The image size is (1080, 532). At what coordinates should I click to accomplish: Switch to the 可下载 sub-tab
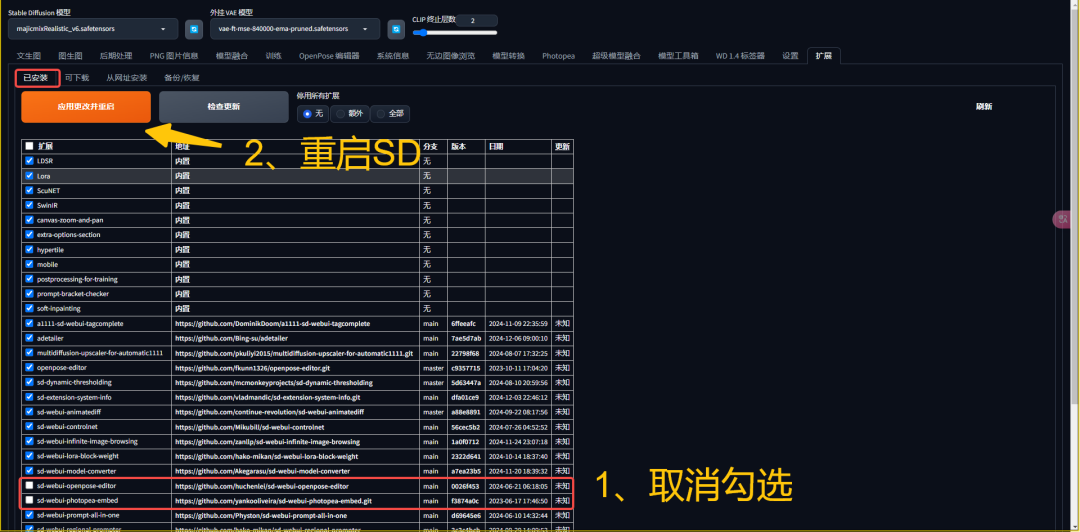(x=77, y=78)
